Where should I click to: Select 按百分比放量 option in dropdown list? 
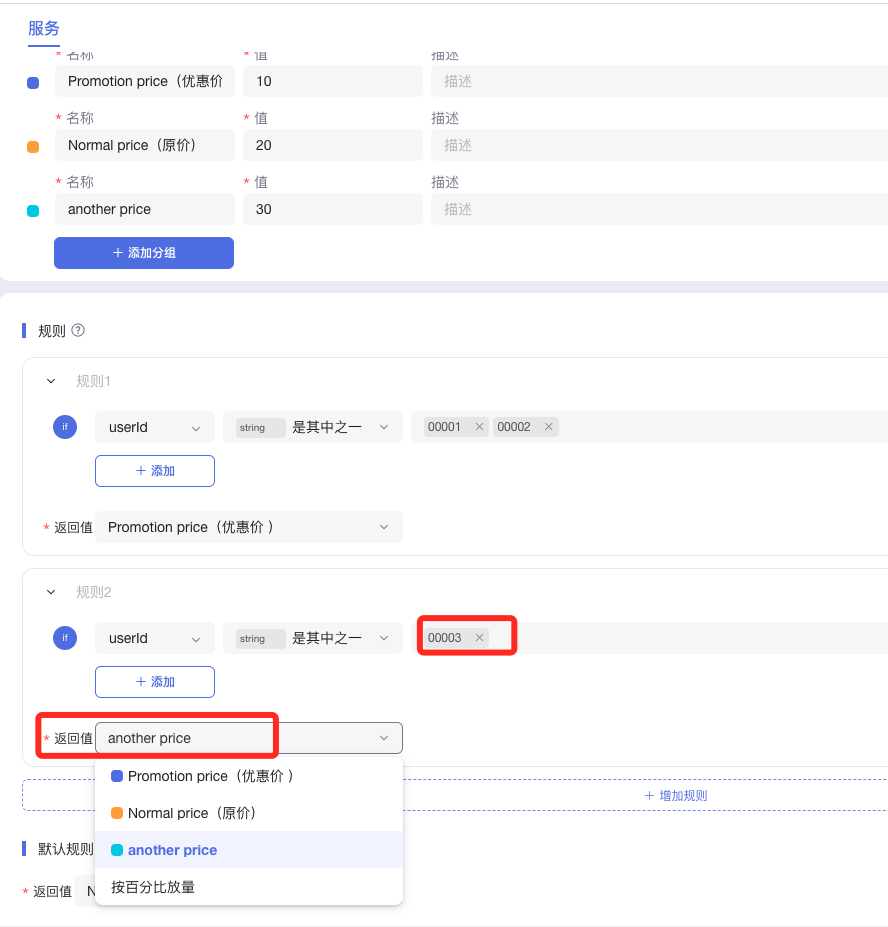point(153,887)
